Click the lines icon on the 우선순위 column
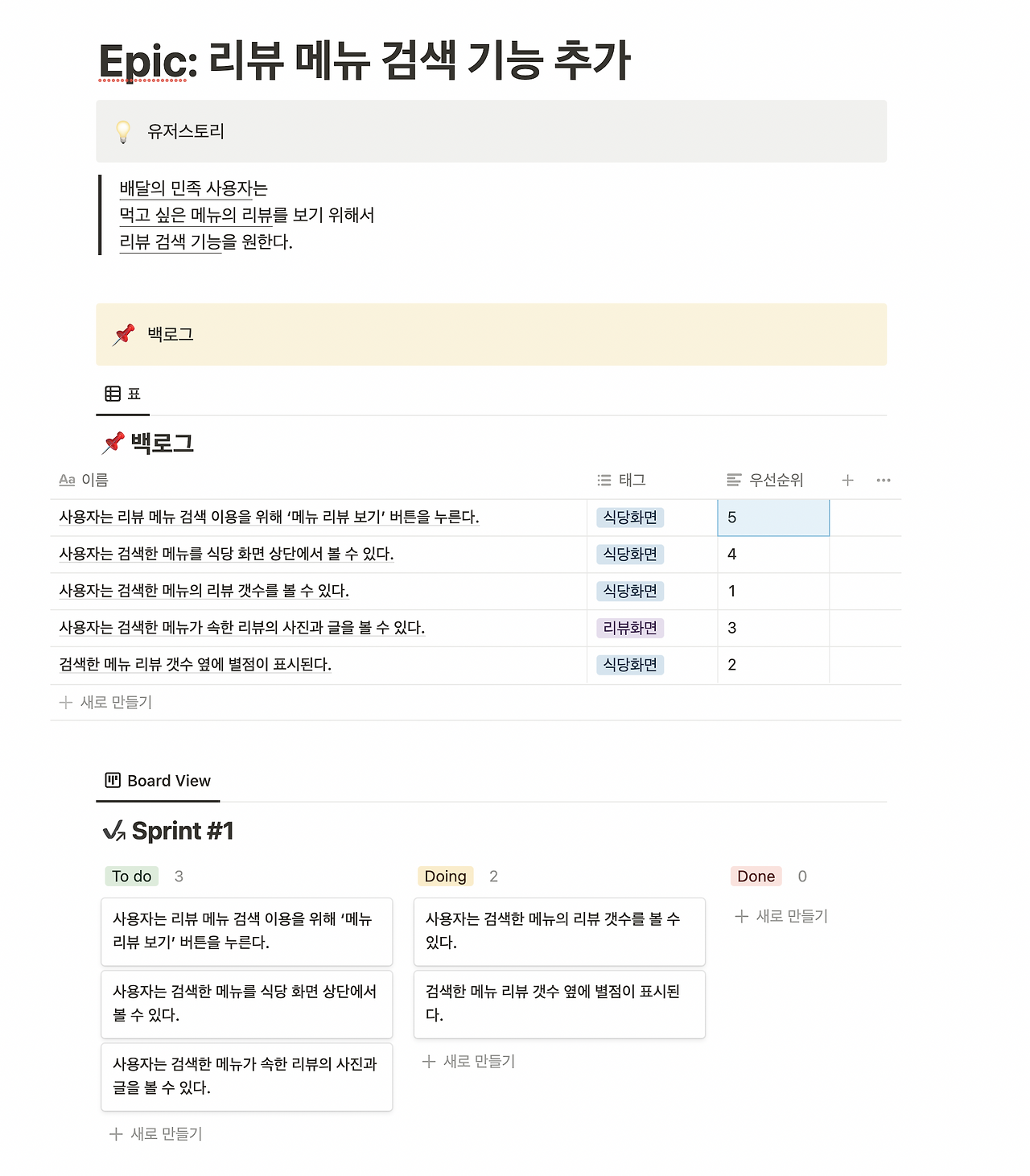1030x1176 pixels. pos(733,480)
